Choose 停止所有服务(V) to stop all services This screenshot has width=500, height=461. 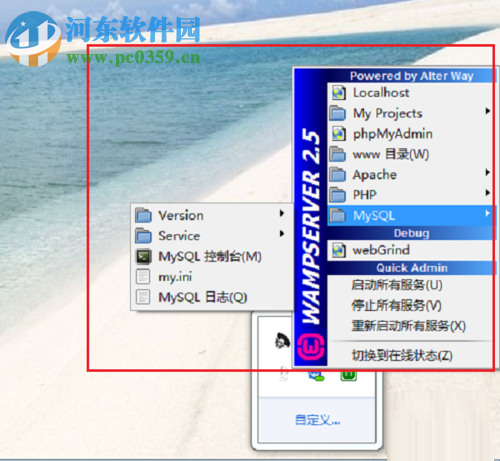point(396,306)
